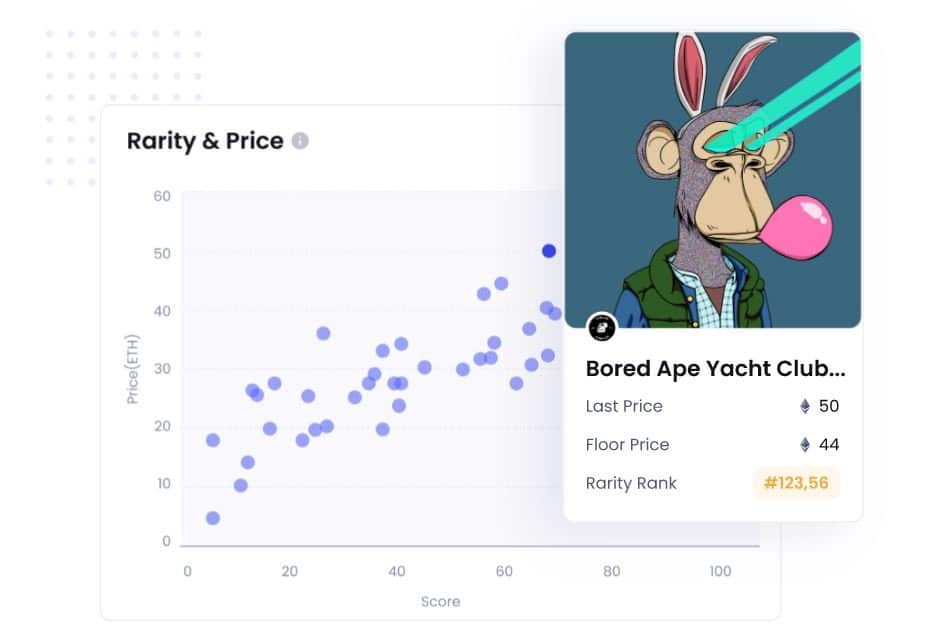Image resolution: width=932 pixels, height=634 pixels.
Task: Click the Score axis label
Action: point(440,601)
